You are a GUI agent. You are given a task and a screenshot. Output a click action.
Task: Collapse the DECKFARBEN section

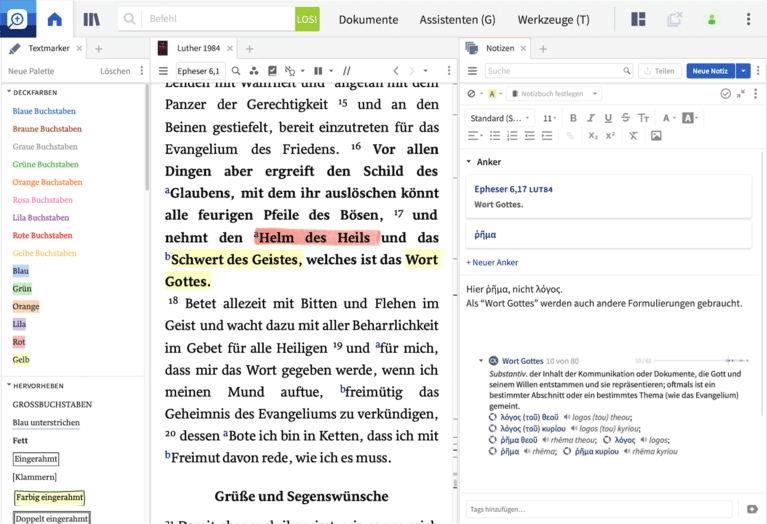point(9,91)
